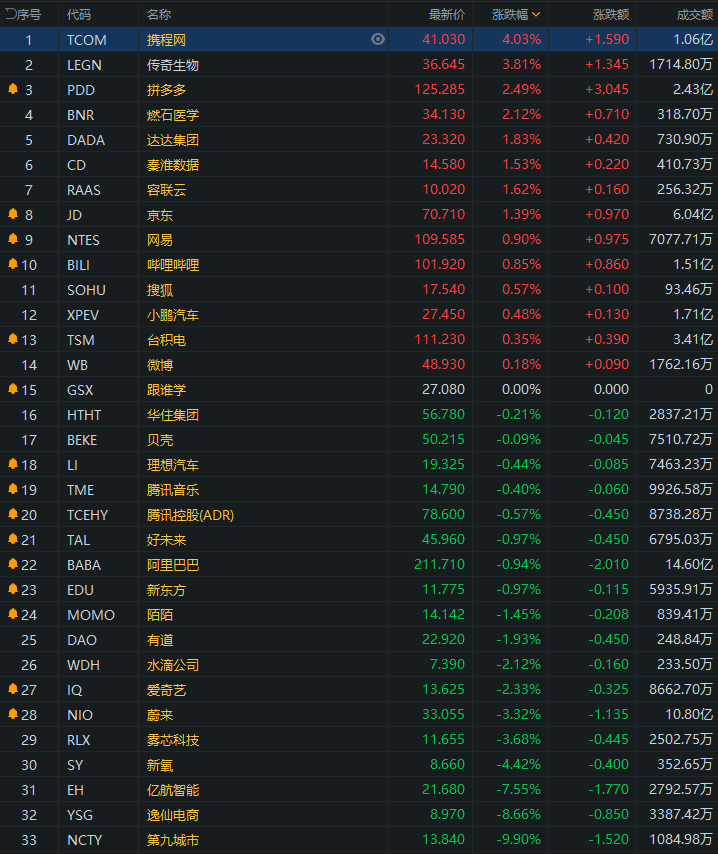The height and width of the screenshot is (854, 718).
Task: Toggle the 涨跌幅 sort arrow
Action: (x=536, y=15)
